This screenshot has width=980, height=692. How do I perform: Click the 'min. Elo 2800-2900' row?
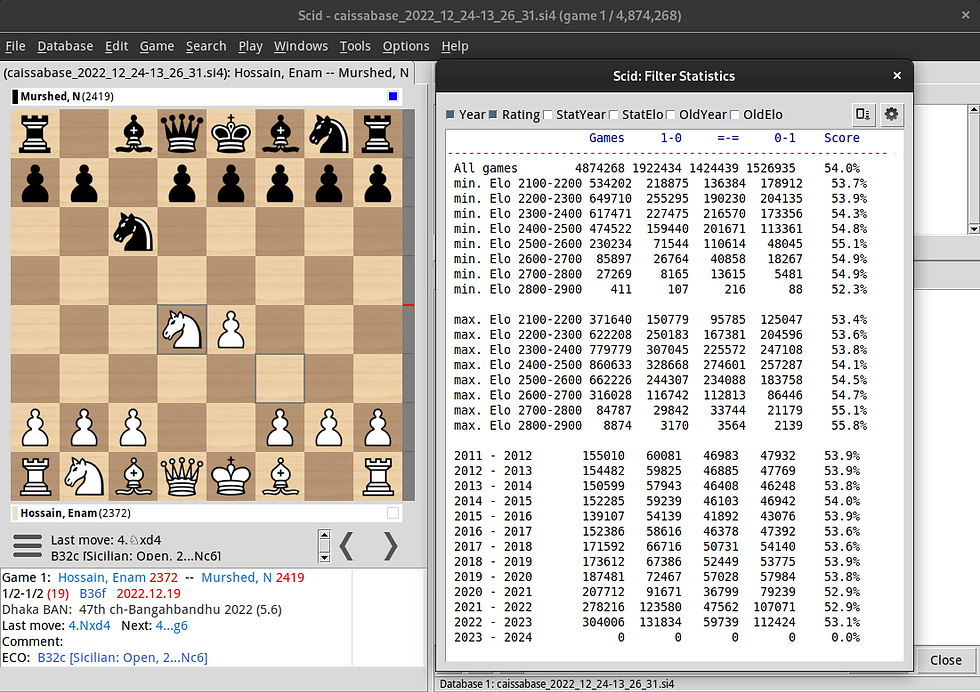coord(660,289)
